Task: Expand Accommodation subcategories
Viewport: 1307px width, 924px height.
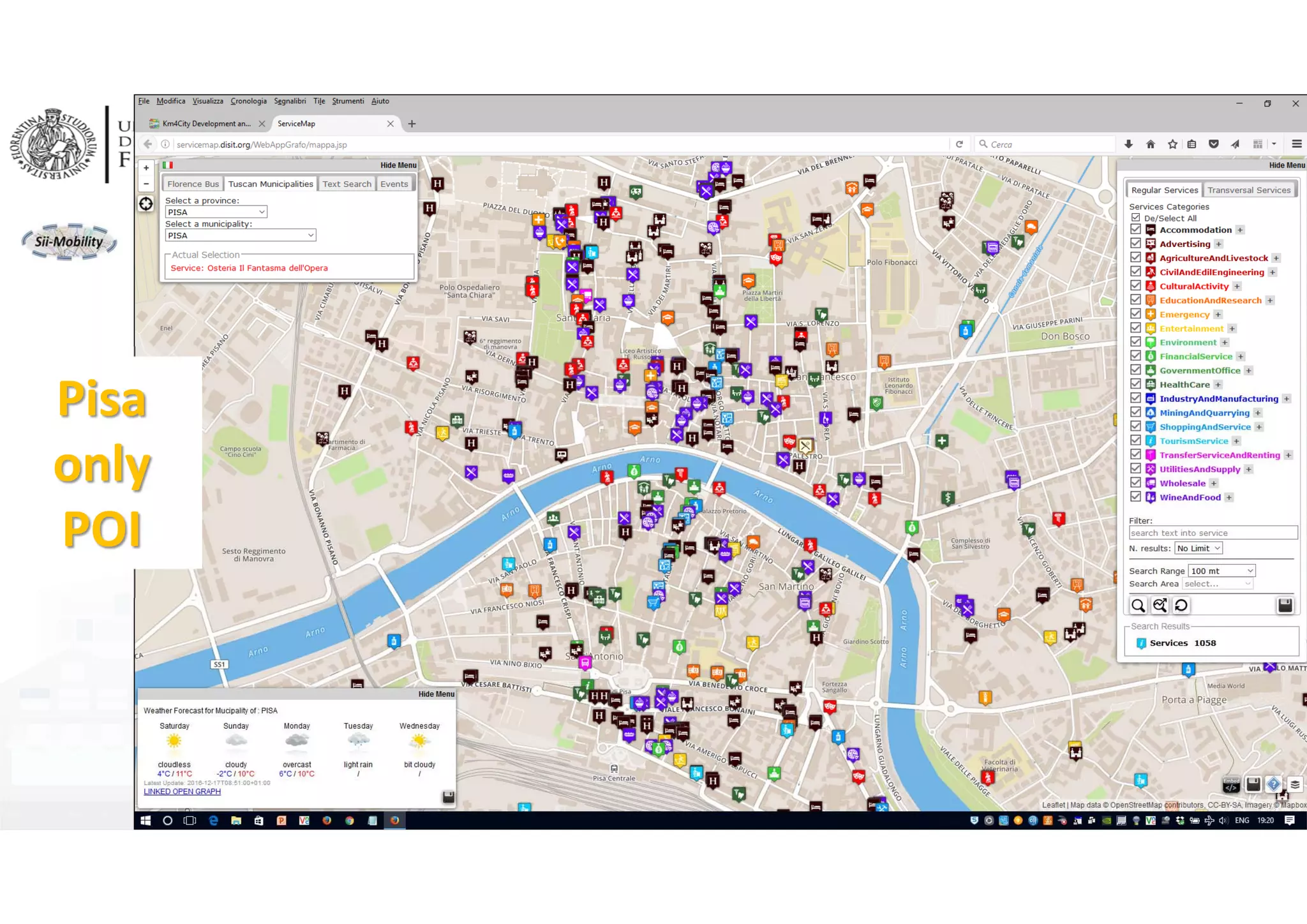Action: 1240,230
